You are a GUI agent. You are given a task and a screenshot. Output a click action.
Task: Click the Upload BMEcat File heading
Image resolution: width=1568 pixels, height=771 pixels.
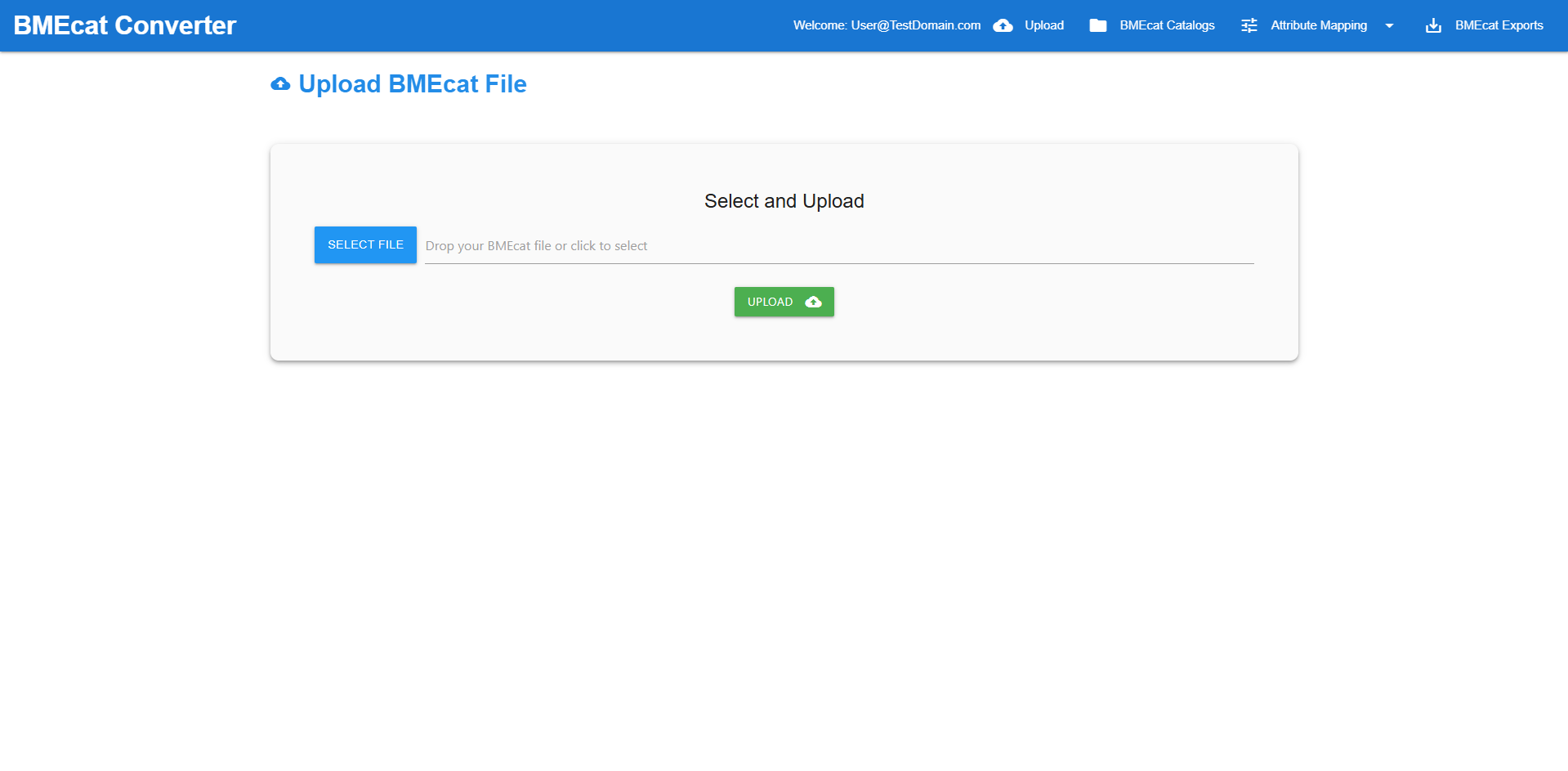413,83
